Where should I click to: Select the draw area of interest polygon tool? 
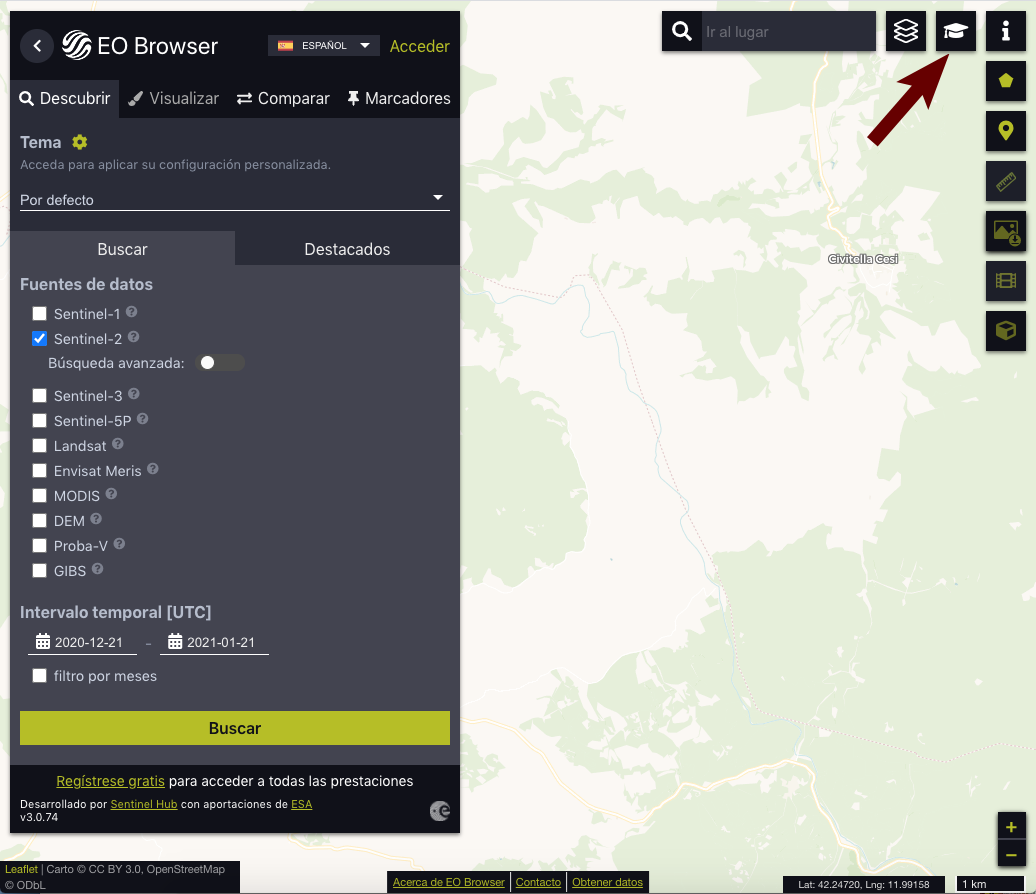pos(1005,81)
